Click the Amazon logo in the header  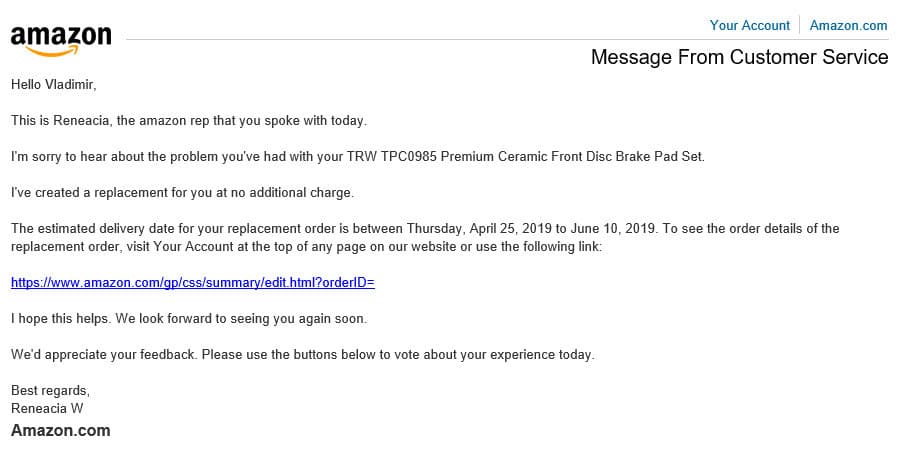click(x=61, y=41)
